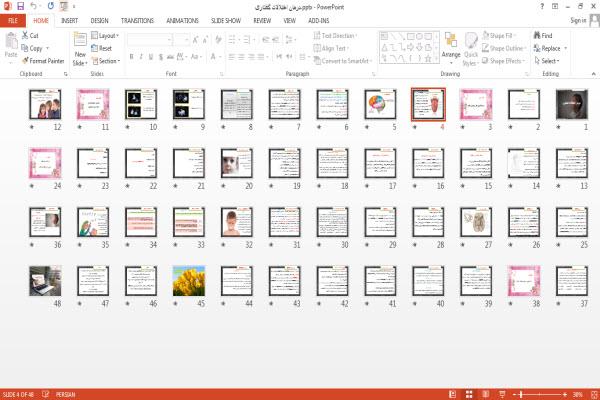
Task: Switch to the INSERT tab
Action: (69, 21)
